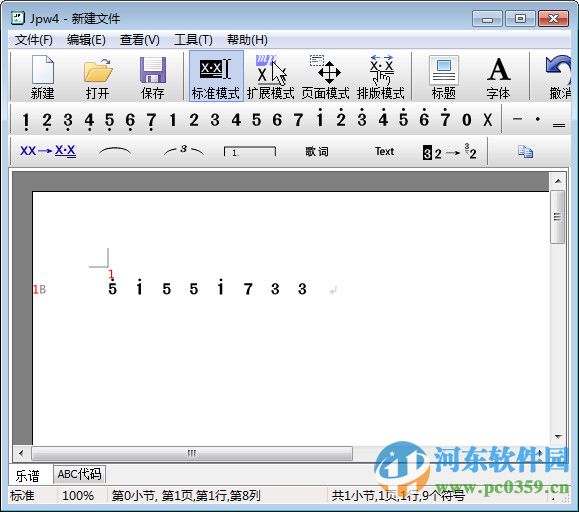Insert middle-octave note 6 without dots

[x=277, y=120]
